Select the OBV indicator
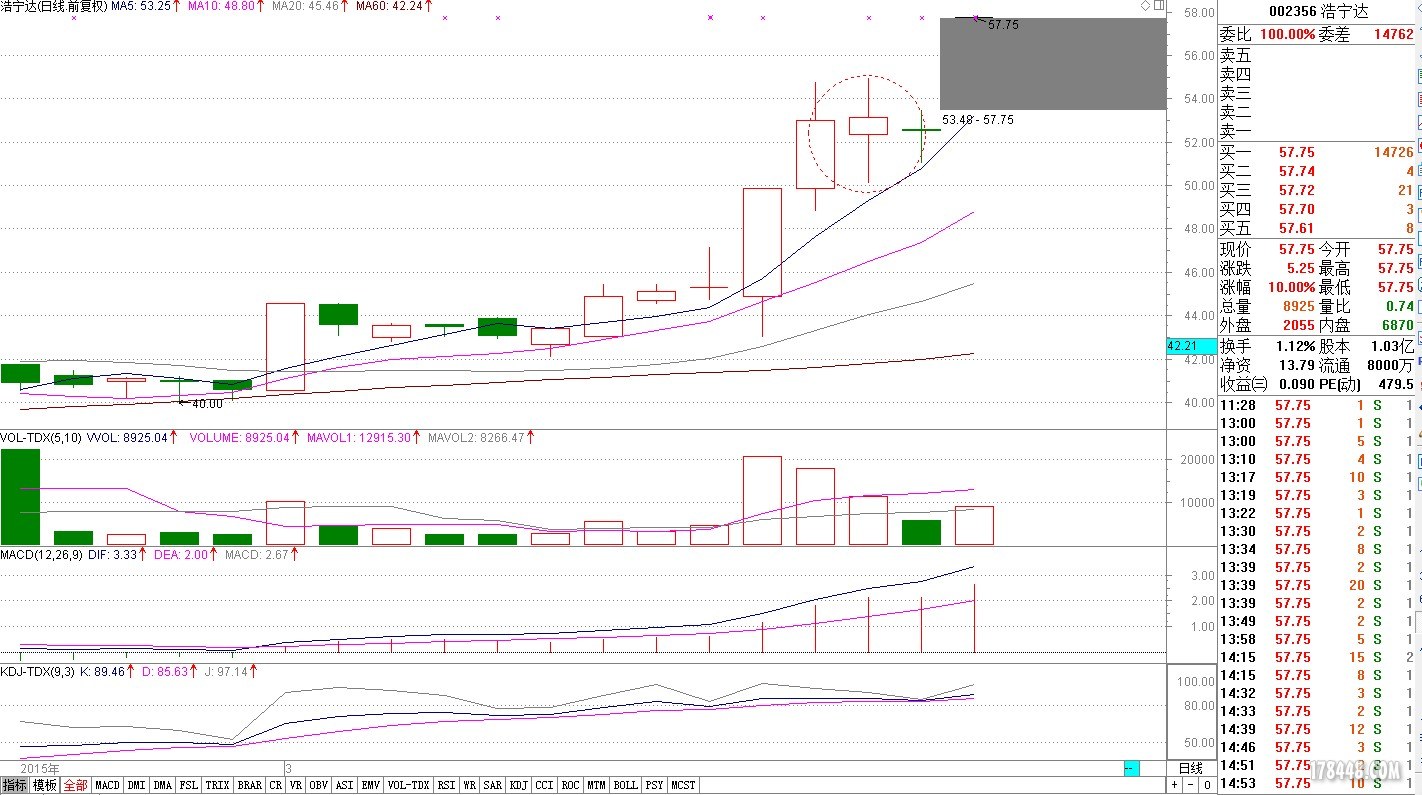Viewport: 1422px width, 795px height. click(319, 786)
